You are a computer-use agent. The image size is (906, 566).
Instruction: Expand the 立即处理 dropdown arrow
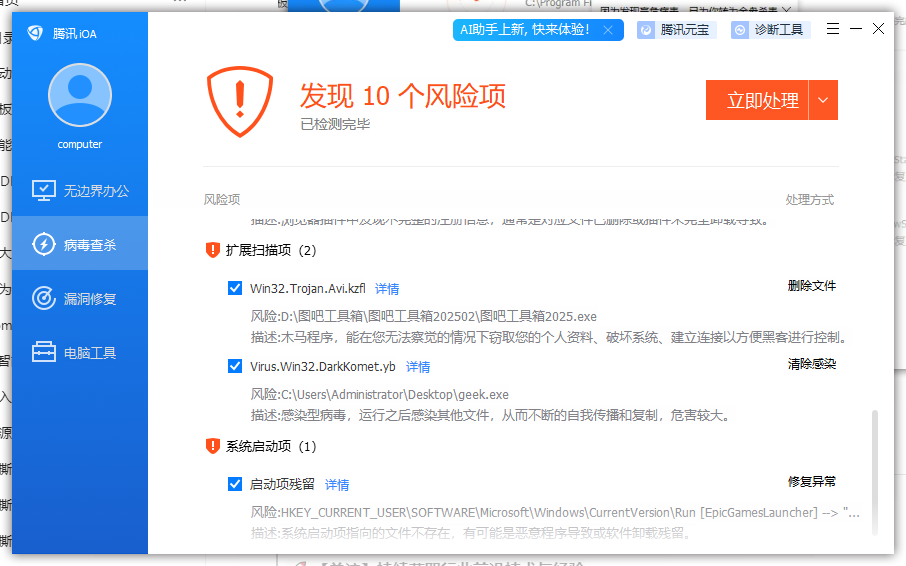(x=823, y=100)
